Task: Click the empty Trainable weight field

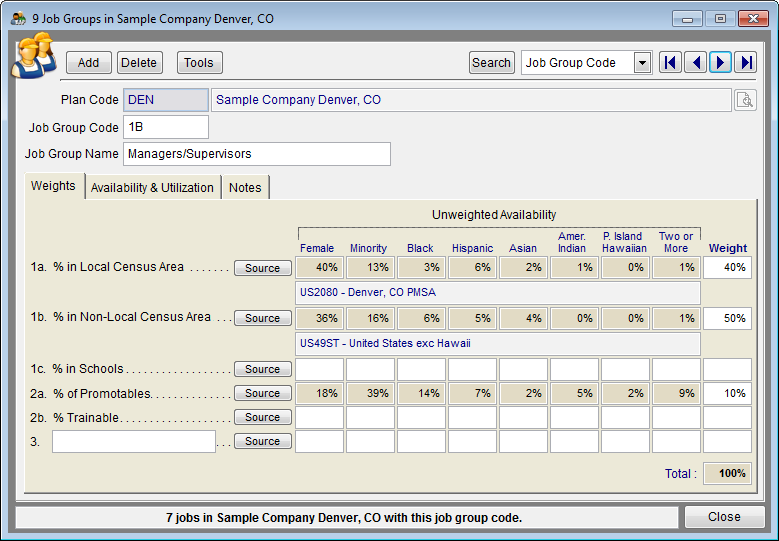Action: click(x=727, y=417)
